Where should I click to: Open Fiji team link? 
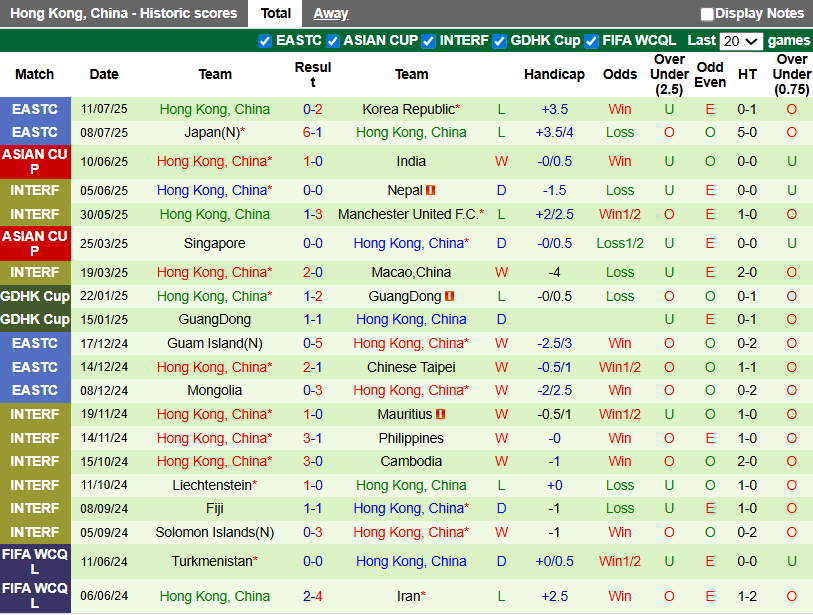[x=215, y=508]
